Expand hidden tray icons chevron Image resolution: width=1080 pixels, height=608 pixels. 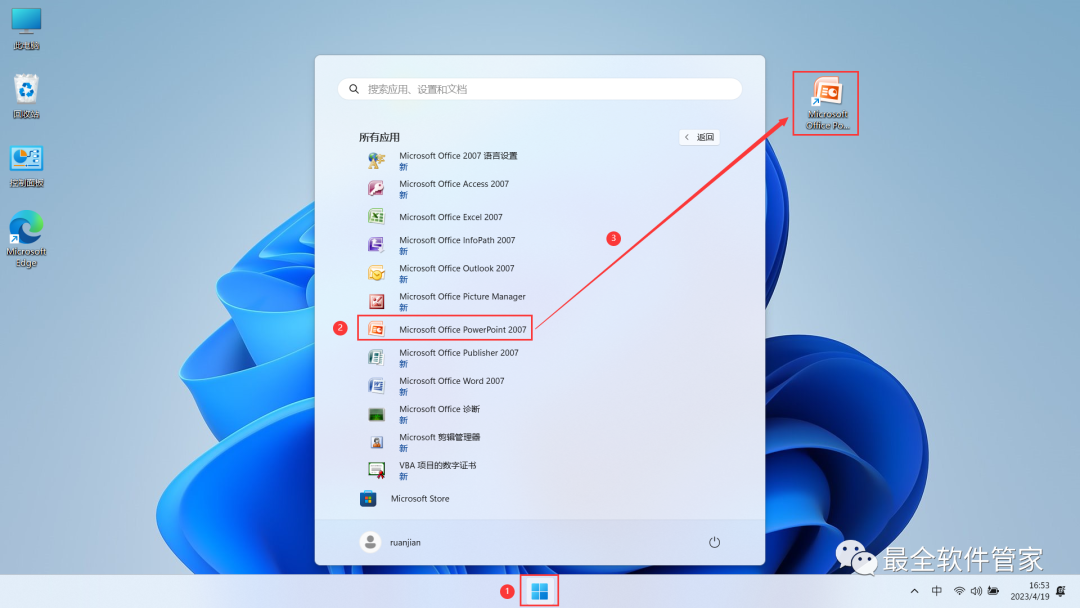(x=915, y=591)
